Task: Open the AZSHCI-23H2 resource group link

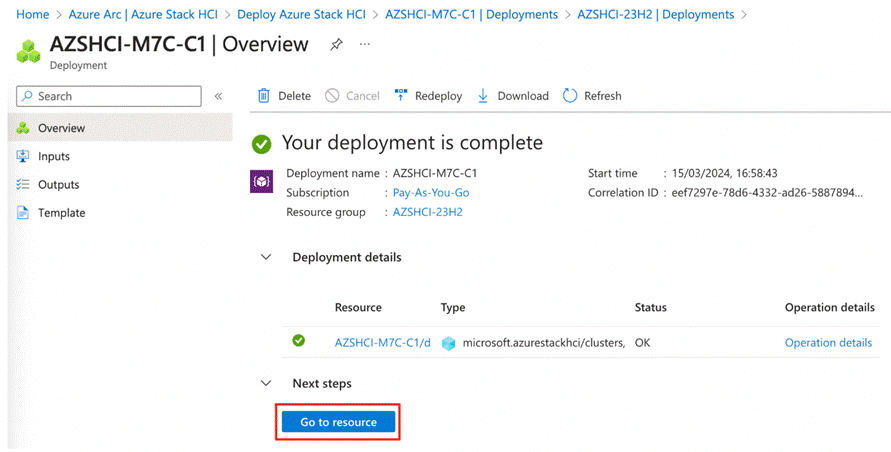Action: point(427,212)
